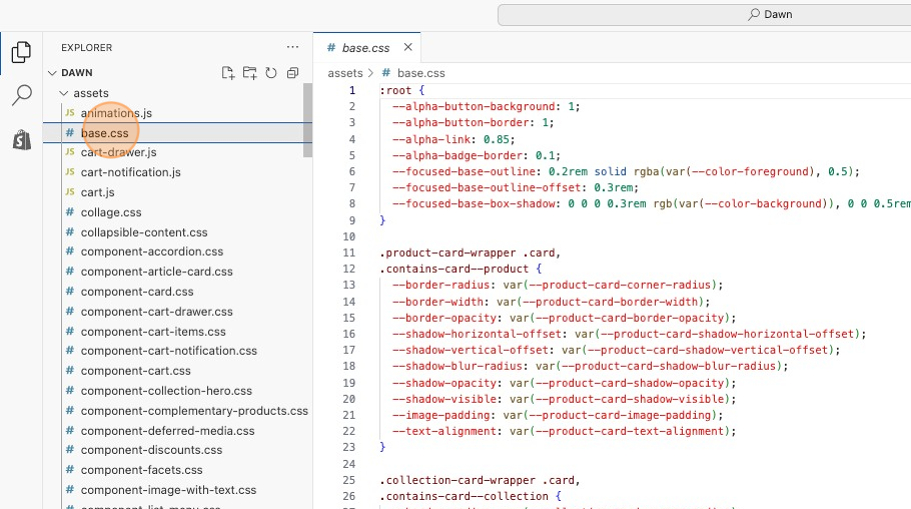This screenshot has height=509, width=911.
Task: Switch to the base.css editor tab
Action: [365, 47]
